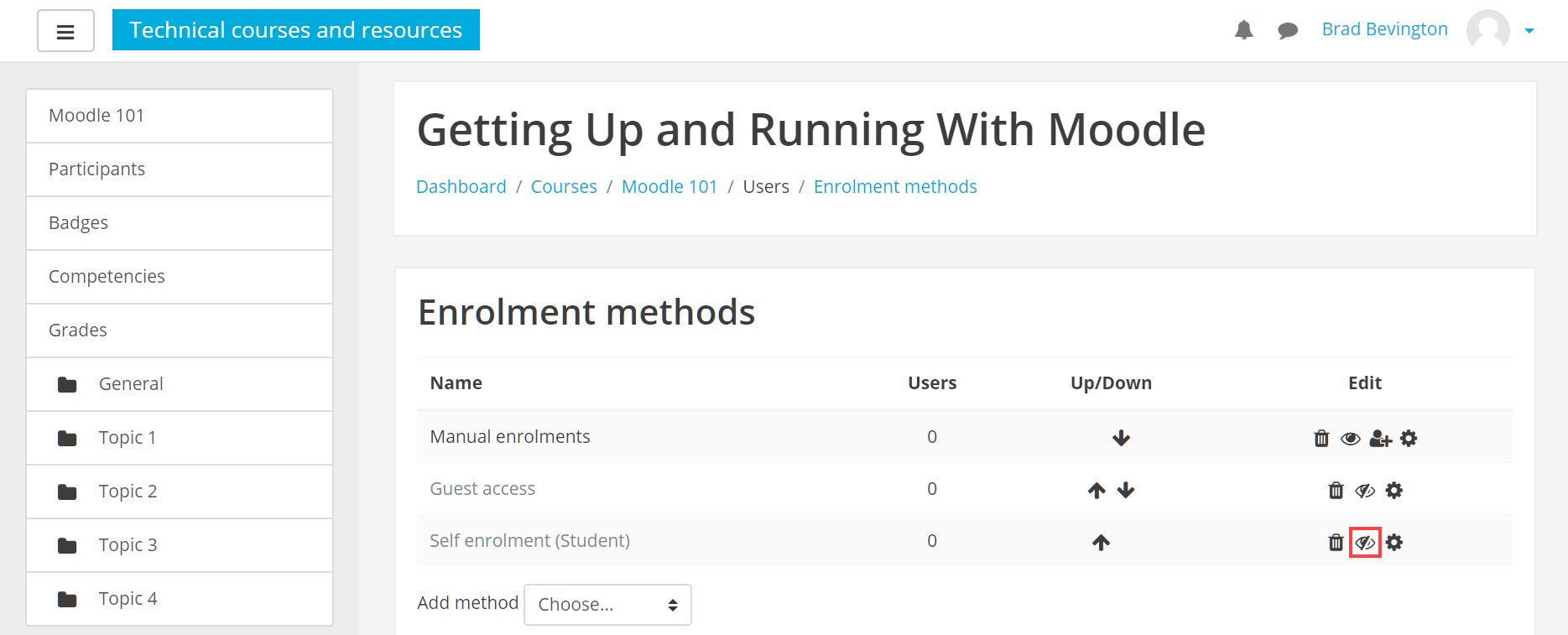Open the Add method Choose dropdown
This screenshot has width=1568, height=635.
[x=607, y=605]
